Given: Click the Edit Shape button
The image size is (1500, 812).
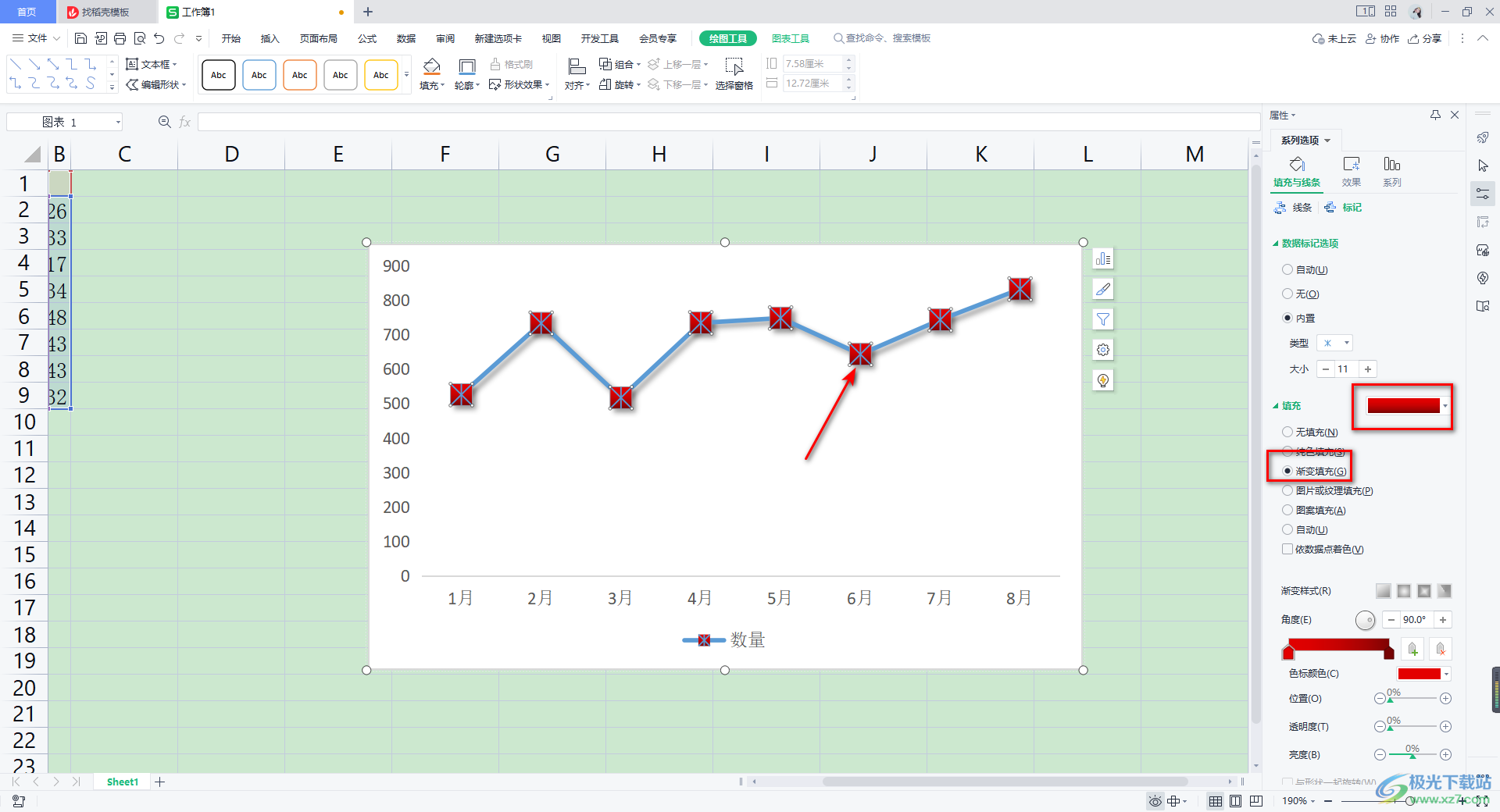Looking at the screenshot, I should [156, 84].
